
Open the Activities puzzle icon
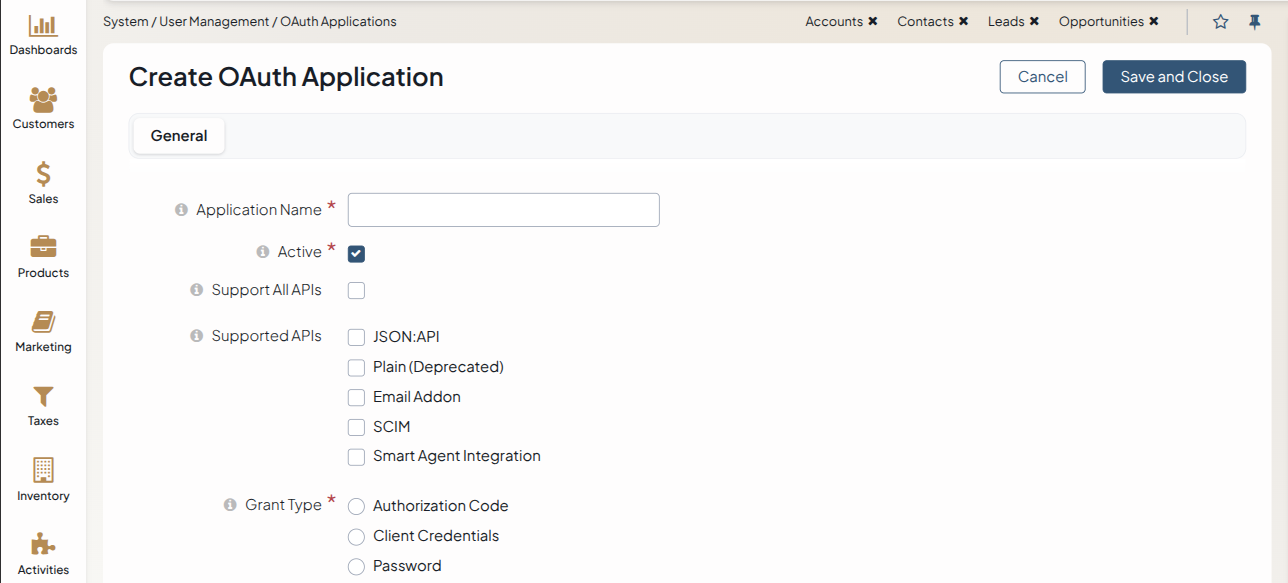click(x=43, y=545)
